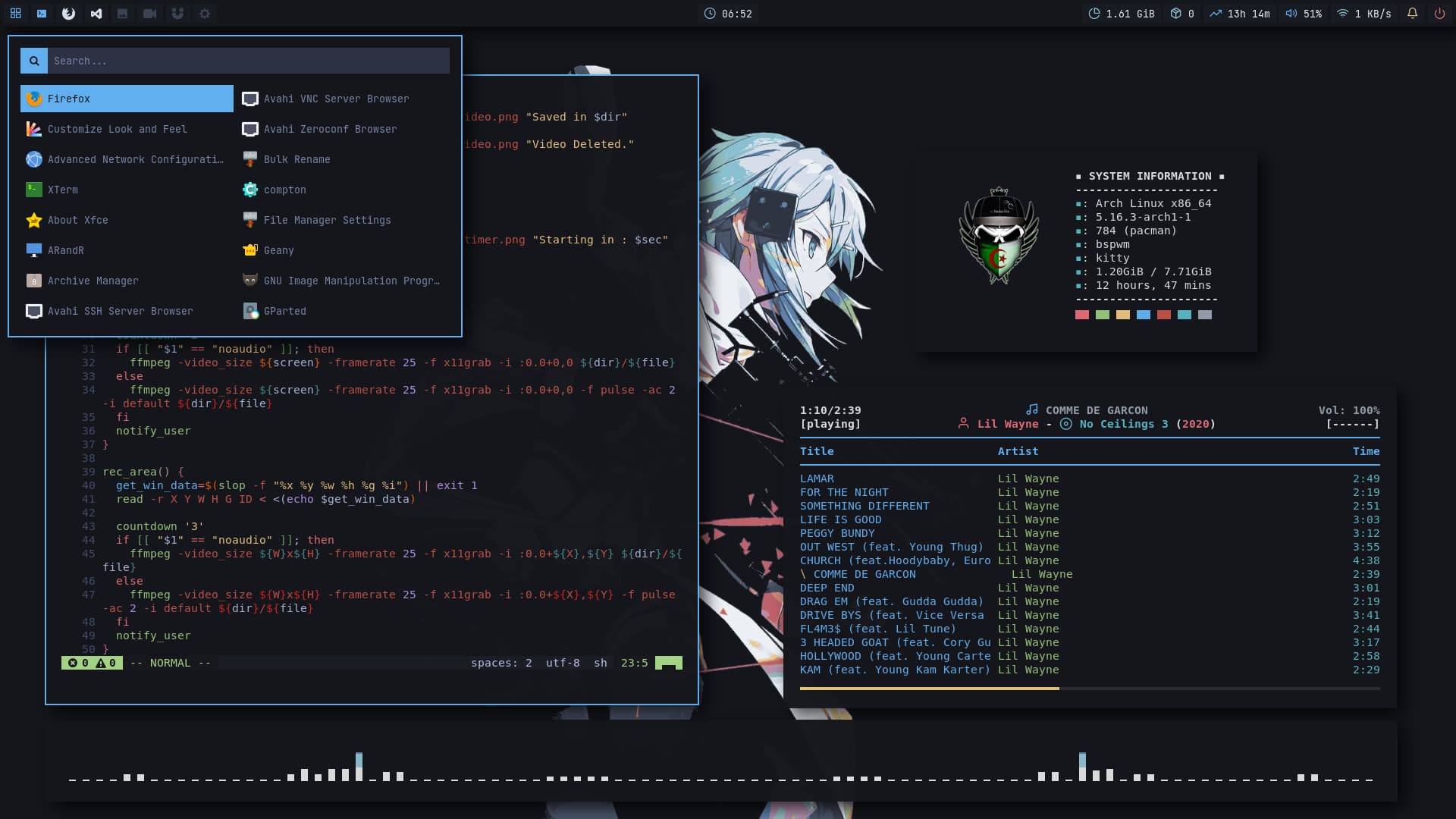Click the terminal icon in the top bar

pyautogui.click(x=42, y=14)
